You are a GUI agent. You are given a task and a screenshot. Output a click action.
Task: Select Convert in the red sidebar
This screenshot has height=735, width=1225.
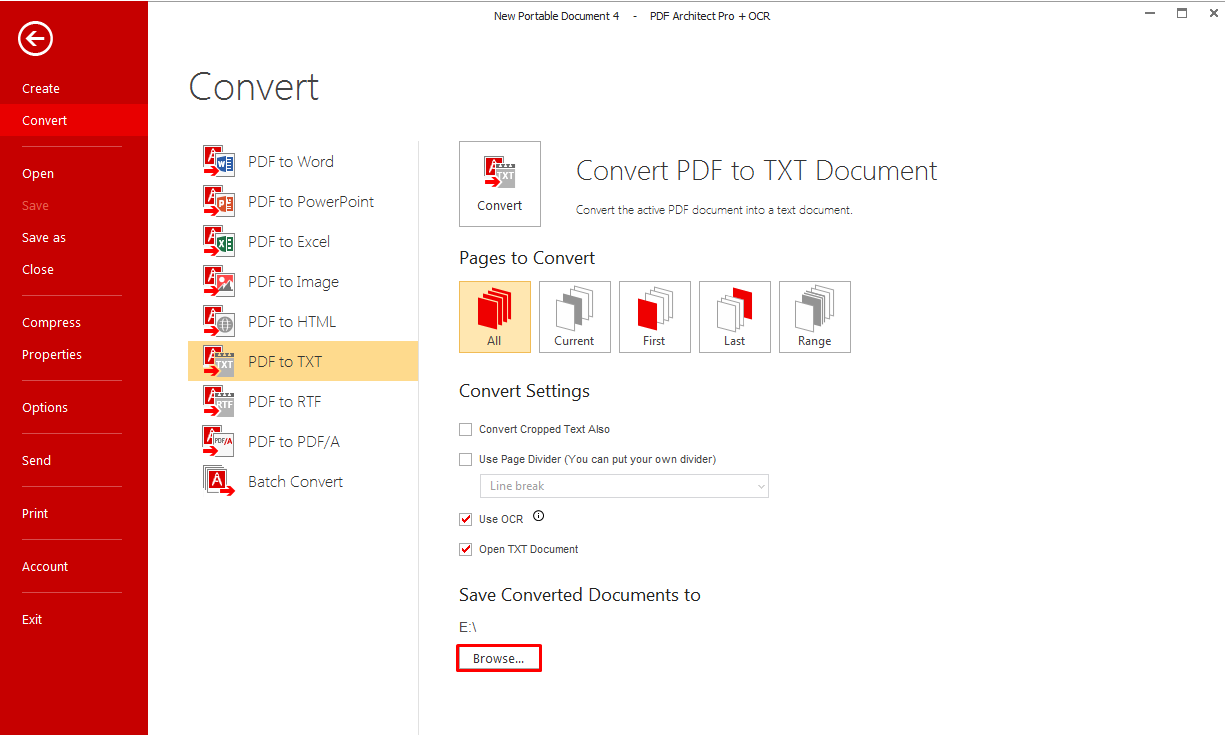[x=74, y=120]
